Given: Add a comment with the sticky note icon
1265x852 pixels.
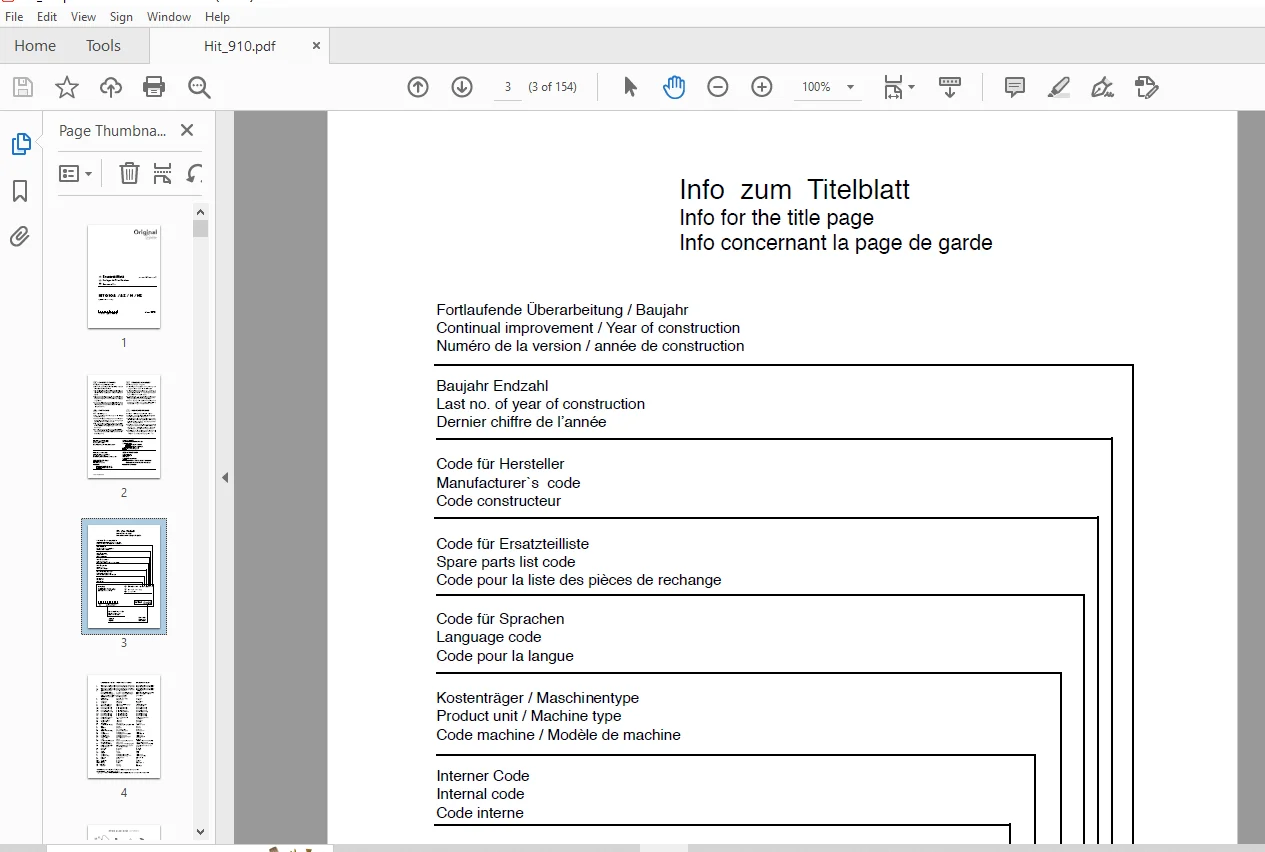Looking at the screenshot, I should tap(1014, 87).
